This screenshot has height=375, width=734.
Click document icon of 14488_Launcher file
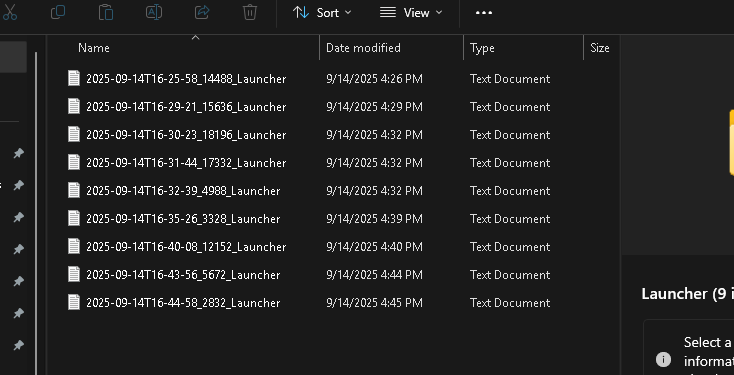click(74, 78)
